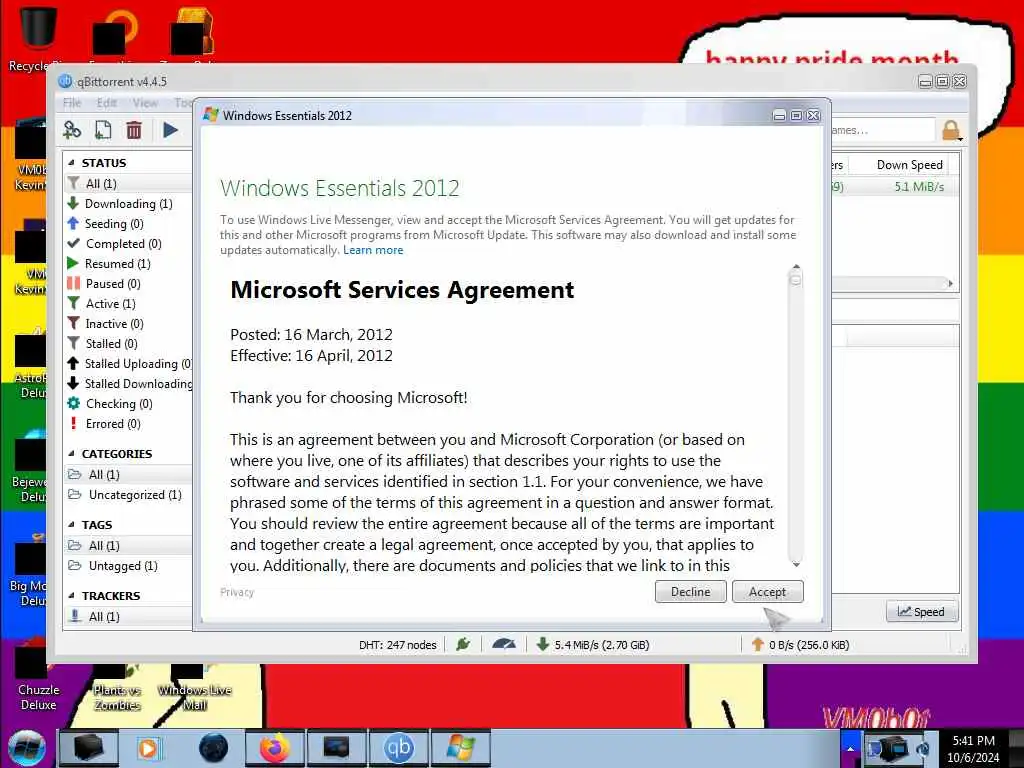Viewport: 1024px width, 768px height.
Task: Click the DHT: 247 nodes status text
Action: click(x=398, y=645)
